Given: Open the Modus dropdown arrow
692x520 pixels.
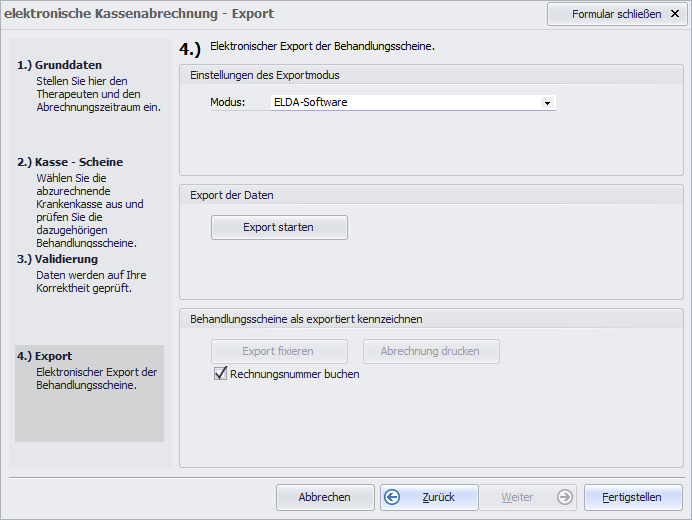Looking at the screenshot, I should point(547,103).
